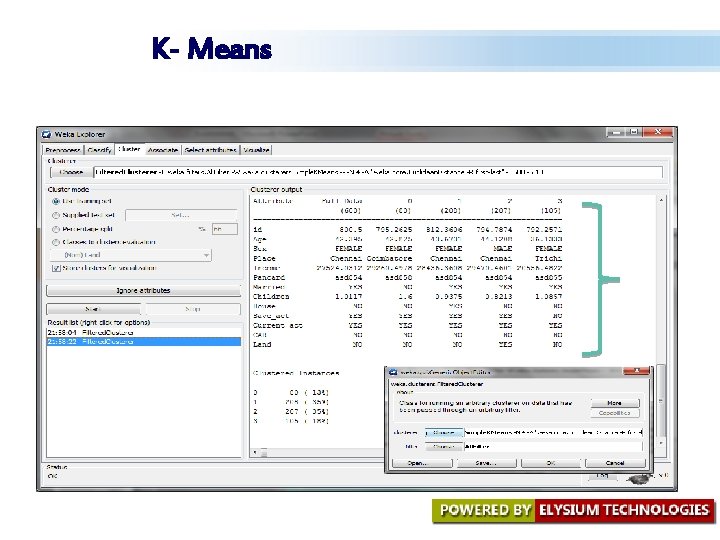Viewport: 720px width, 540px height.
Task: Toggle Store clusters for visualization checkbox
Action: 56,268
